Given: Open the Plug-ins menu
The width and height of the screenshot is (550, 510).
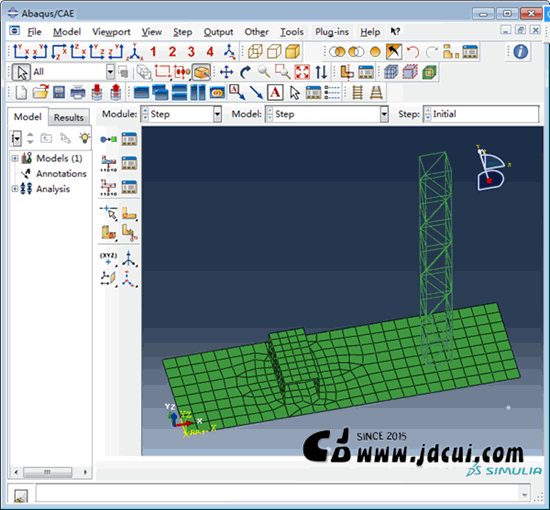Looking at the screenshot, I should click(332, 32).
